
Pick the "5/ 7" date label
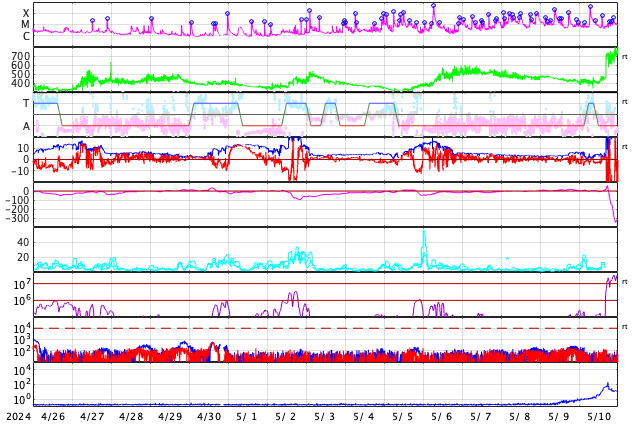click(481, 417)
